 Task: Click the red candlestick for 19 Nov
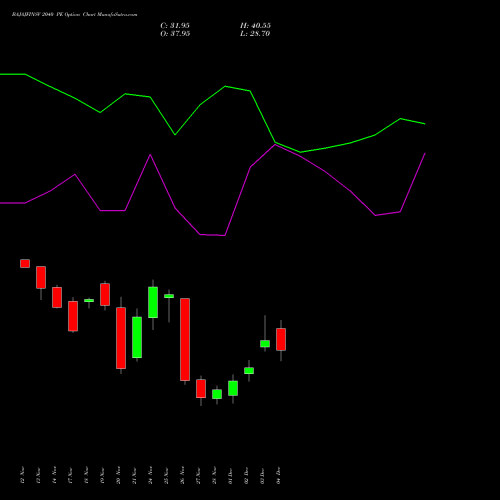click(x=105, y=294)
